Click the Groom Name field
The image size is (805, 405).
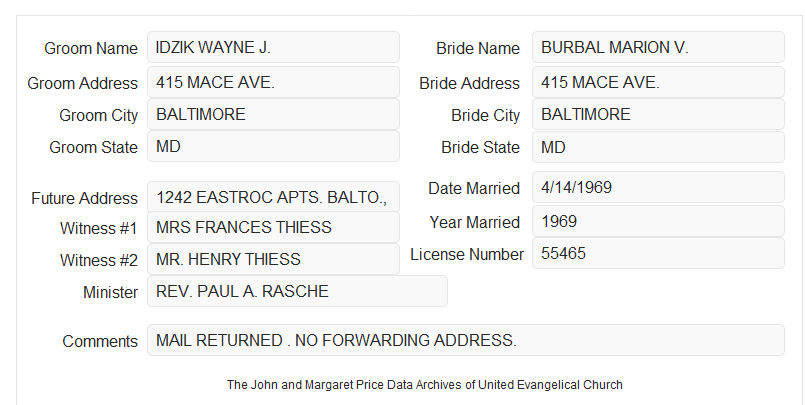(273, 47)
